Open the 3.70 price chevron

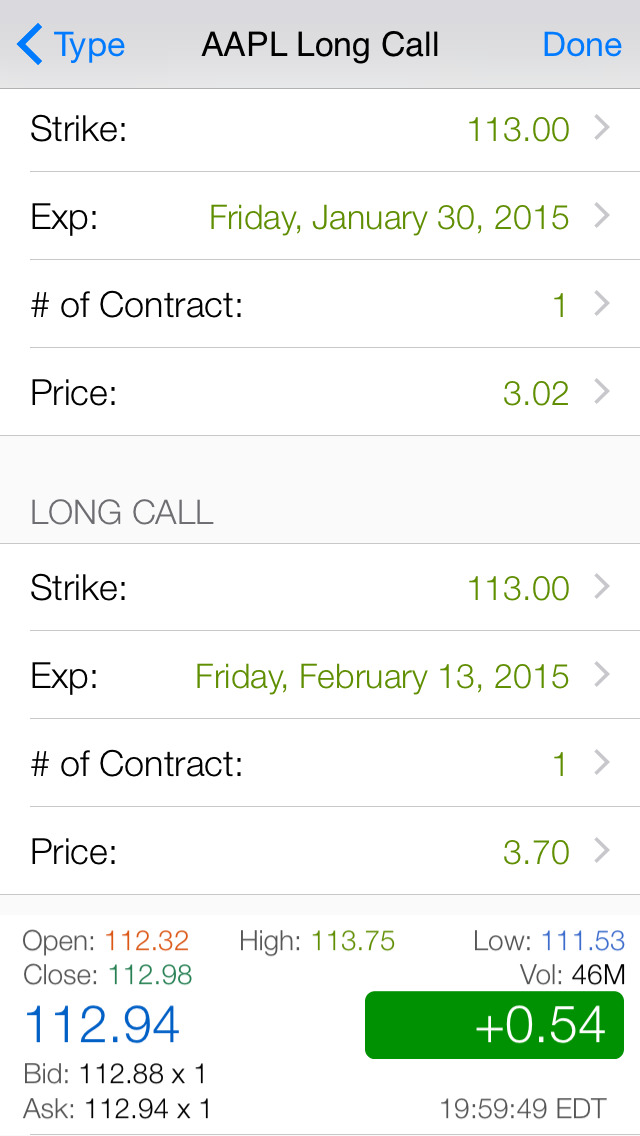click(602, 851)
